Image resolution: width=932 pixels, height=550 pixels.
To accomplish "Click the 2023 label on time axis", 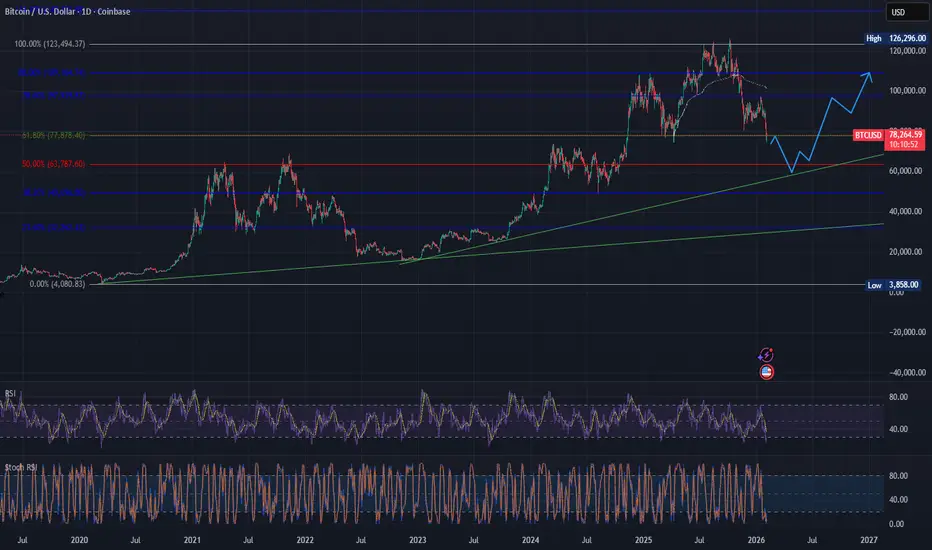I will (417, 540).
